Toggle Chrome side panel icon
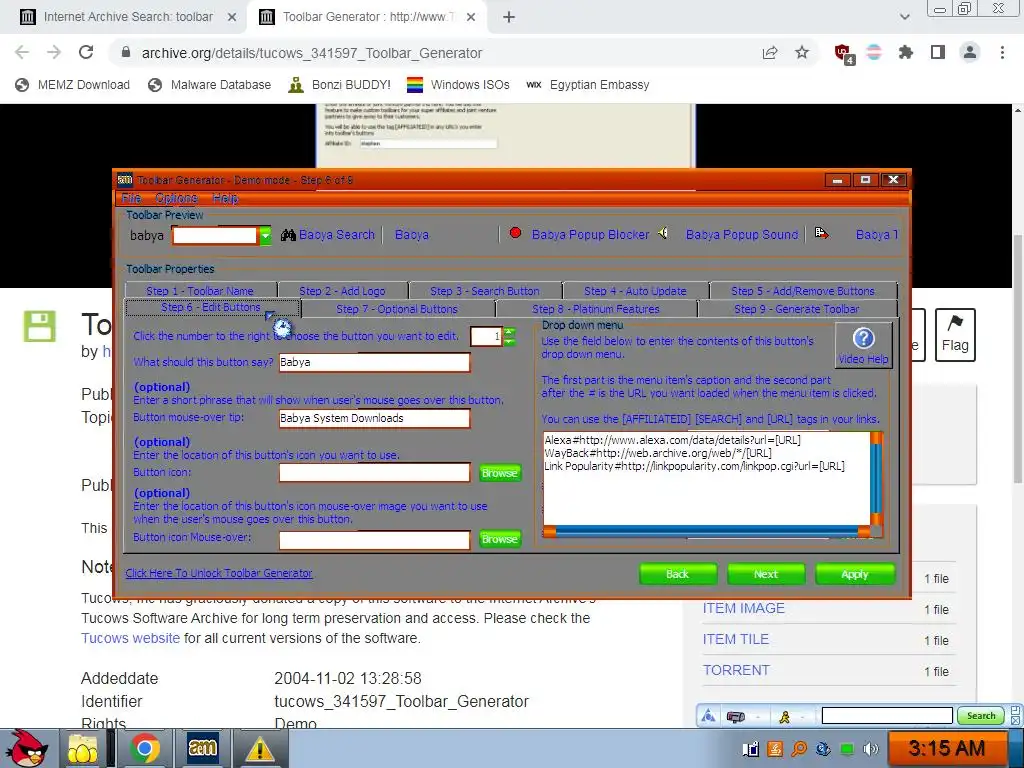The height and width of the screenshot is (768, 1024). point(938,52)
